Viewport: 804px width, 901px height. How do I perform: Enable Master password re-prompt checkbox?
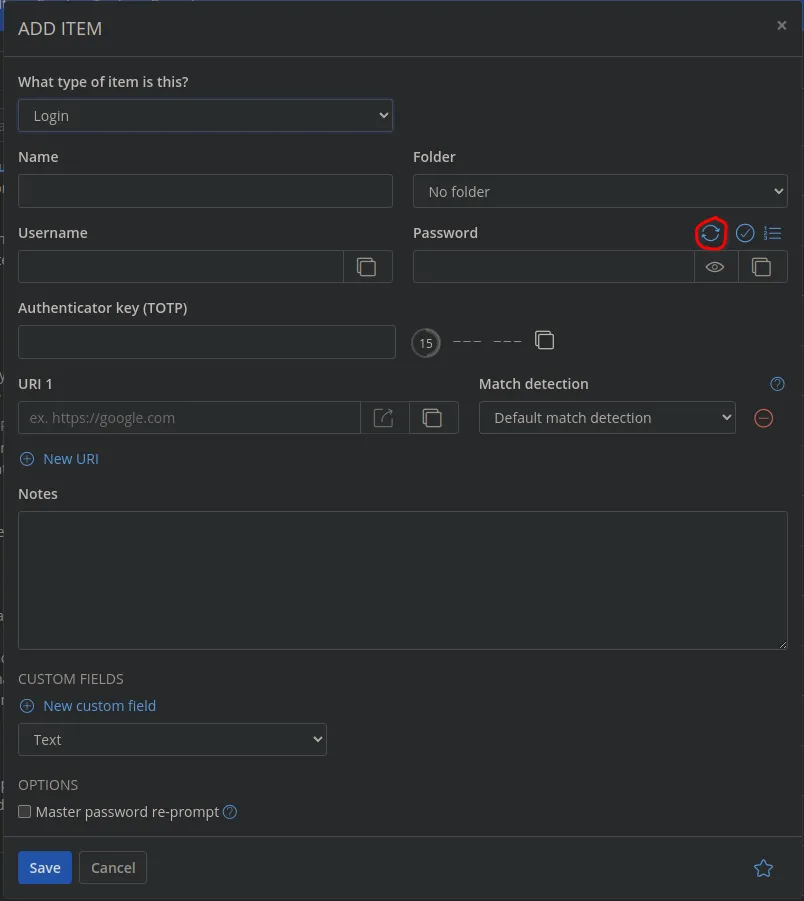[x=25, y=812]
